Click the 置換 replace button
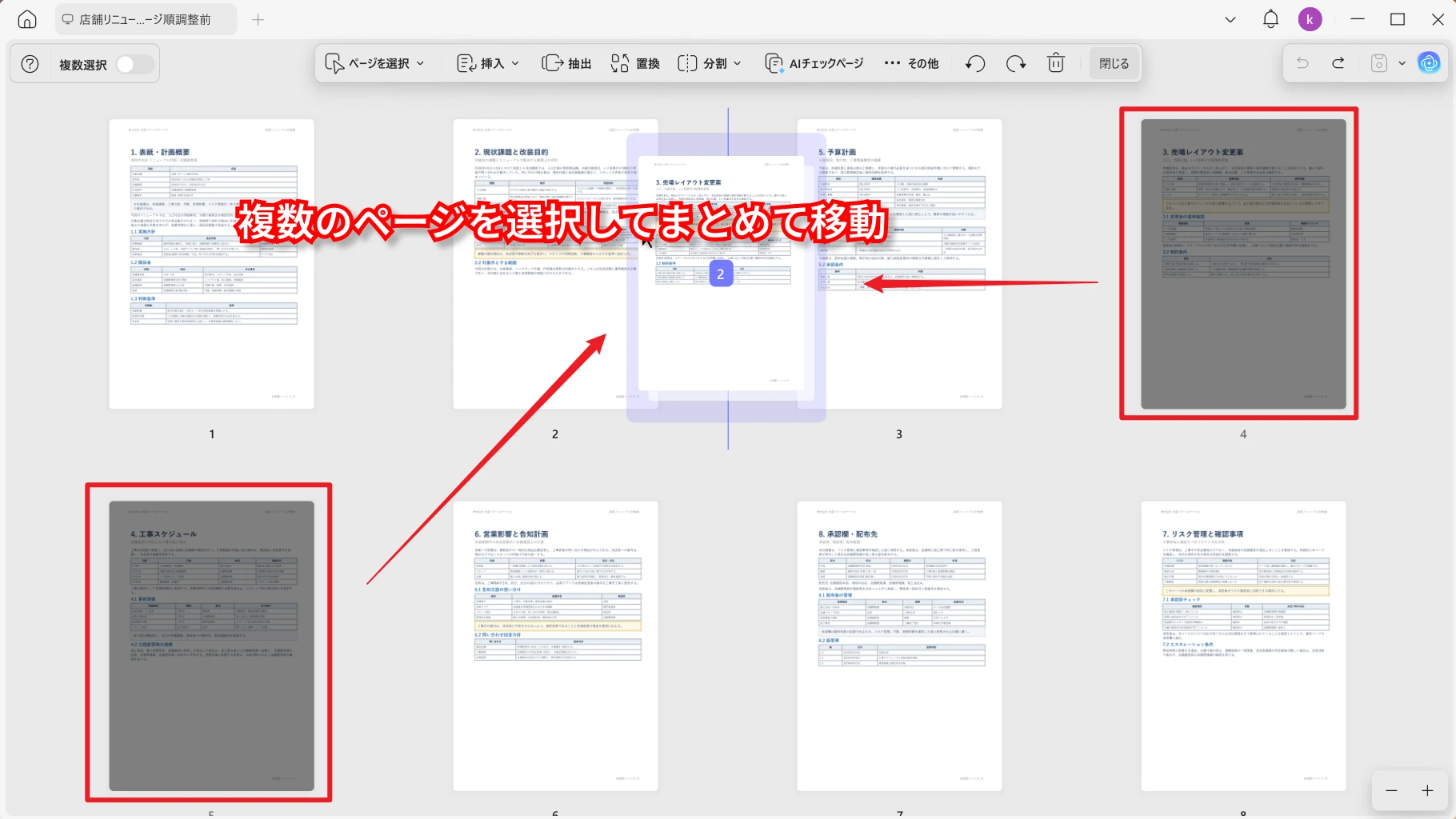The width and height of the screenshot is (1456, 819). (x=635, y=63)
